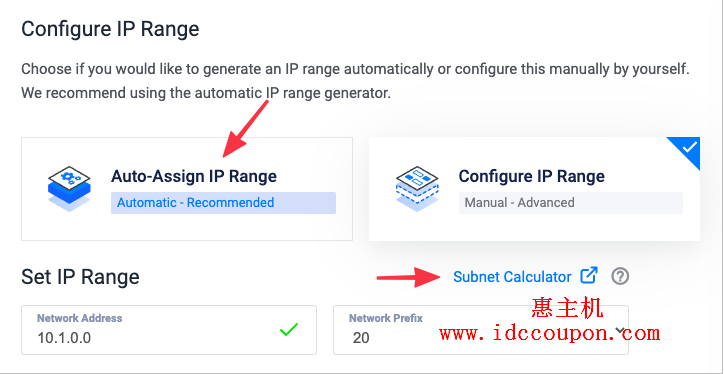The width and height of the screenshot is (724, 374).
Task: Click the Auto-Assign IP Range layered gears icon
Action: [69, 189]
